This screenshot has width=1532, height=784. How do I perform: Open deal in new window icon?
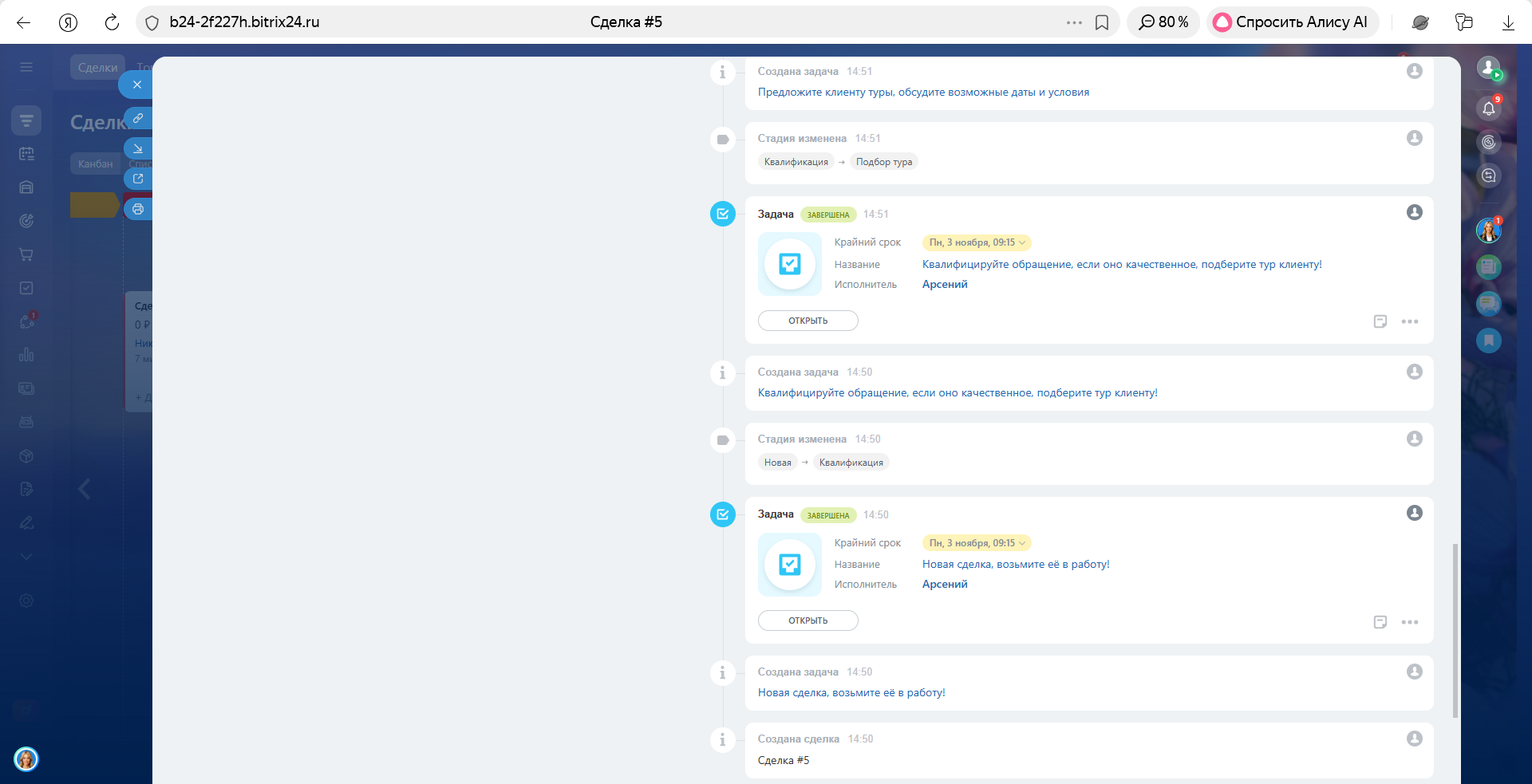138,179
